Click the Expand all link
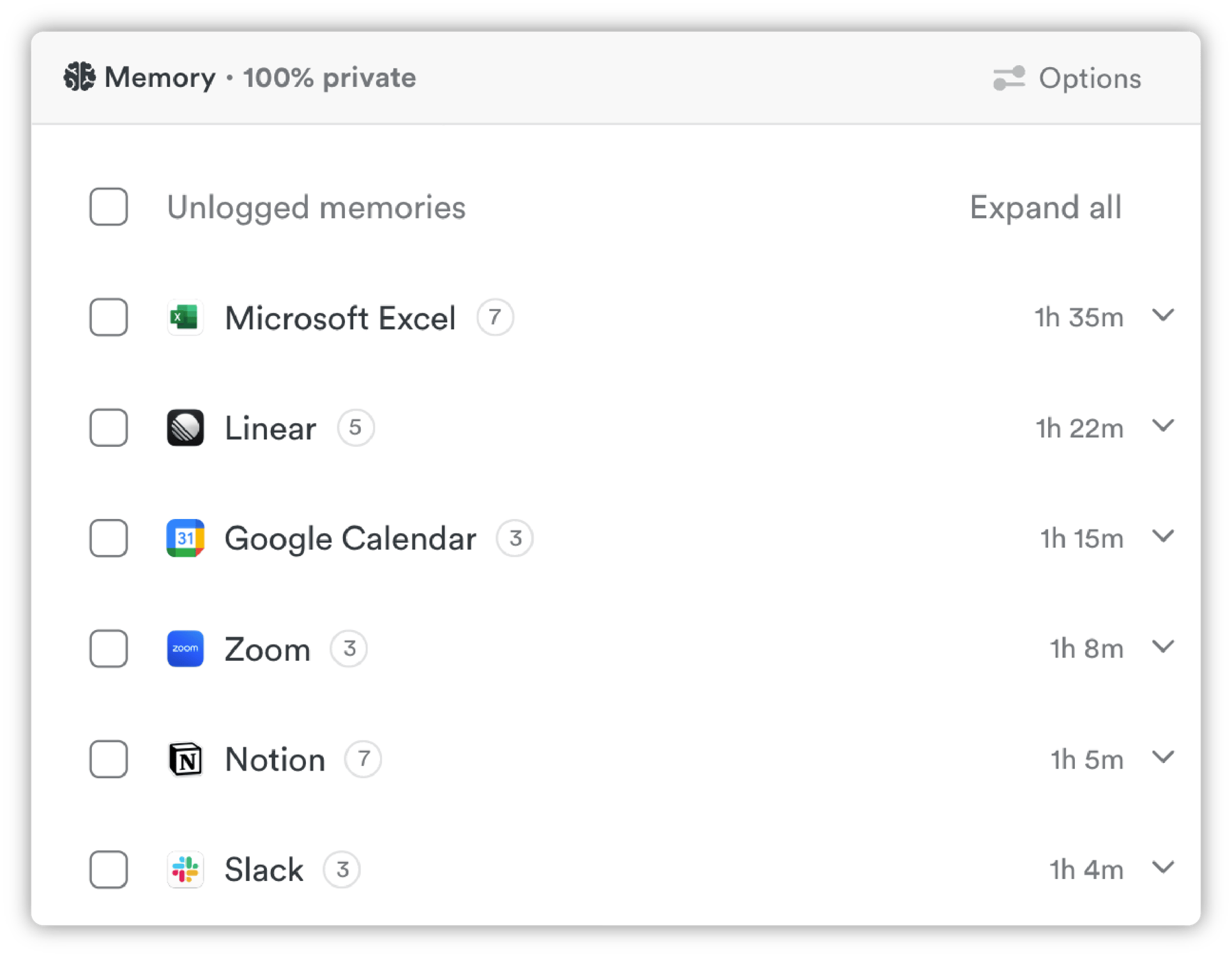 [x=1046, y=207]
